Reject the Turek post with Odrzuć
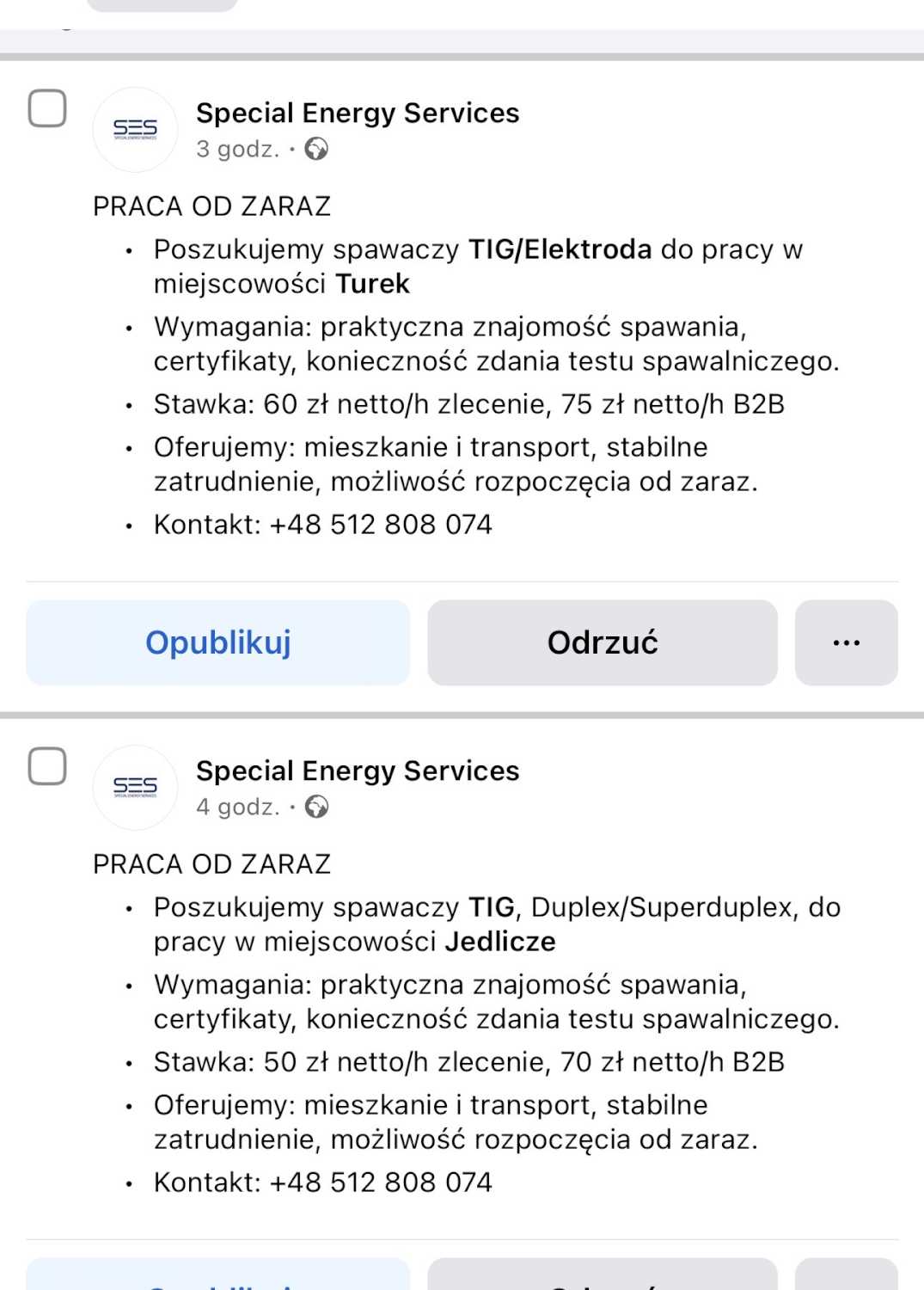Screen dimensions: 924x1290 [602, 642]
